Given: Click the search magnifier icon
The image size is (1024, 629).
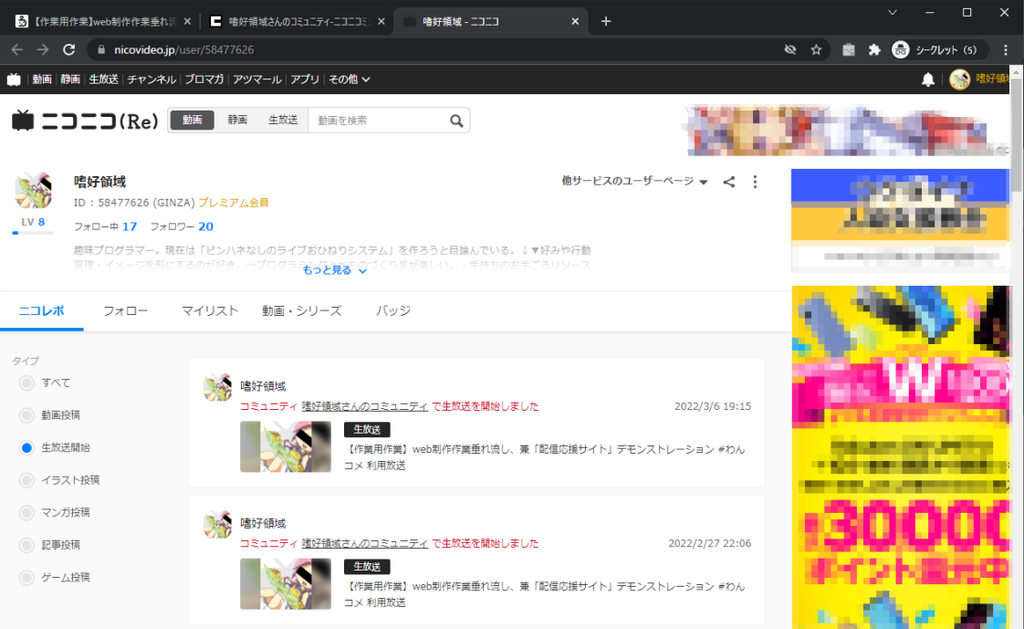Looking at the screenshot, I should click(x=457, y=121).
